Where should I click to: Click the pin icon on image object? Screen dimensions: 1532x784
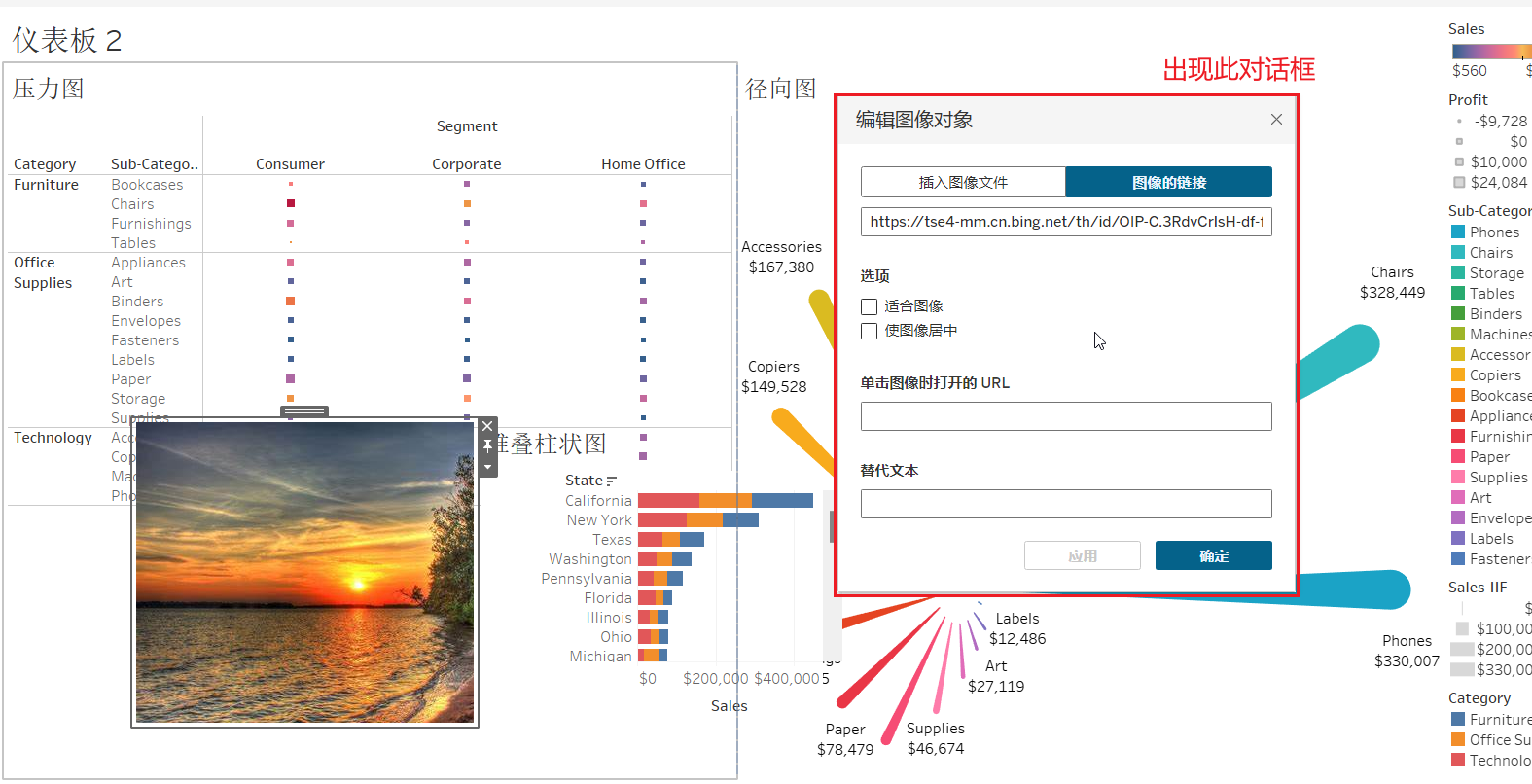pyautogui.click(x=487, y=446)
